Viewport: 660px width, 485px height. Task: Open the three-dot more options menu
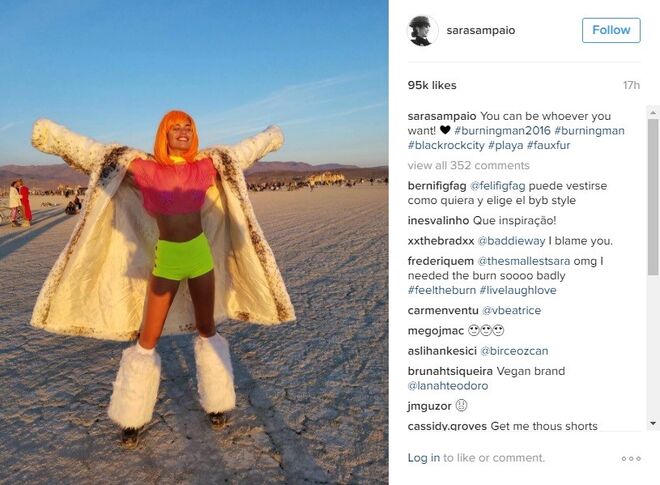pyautogui.click(x=631, y=458)
